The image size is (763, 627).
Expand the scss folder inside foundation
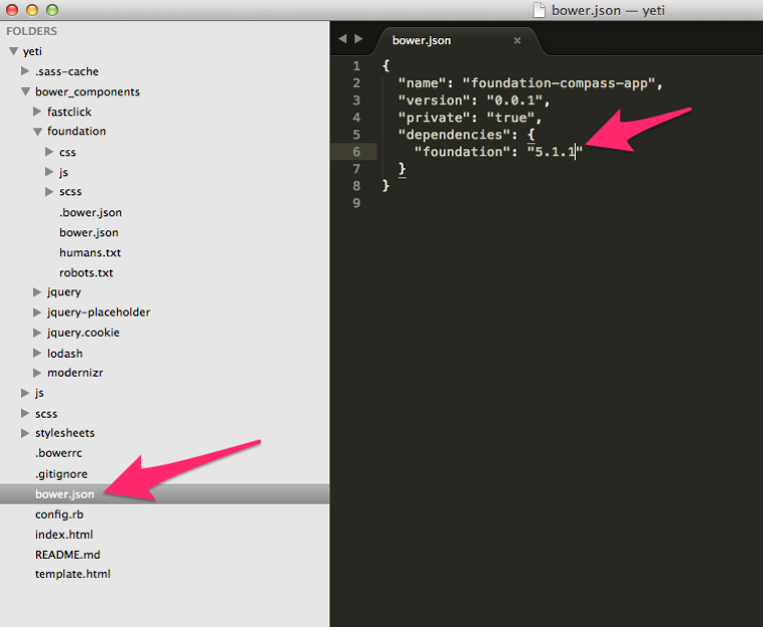coord(49,192)
